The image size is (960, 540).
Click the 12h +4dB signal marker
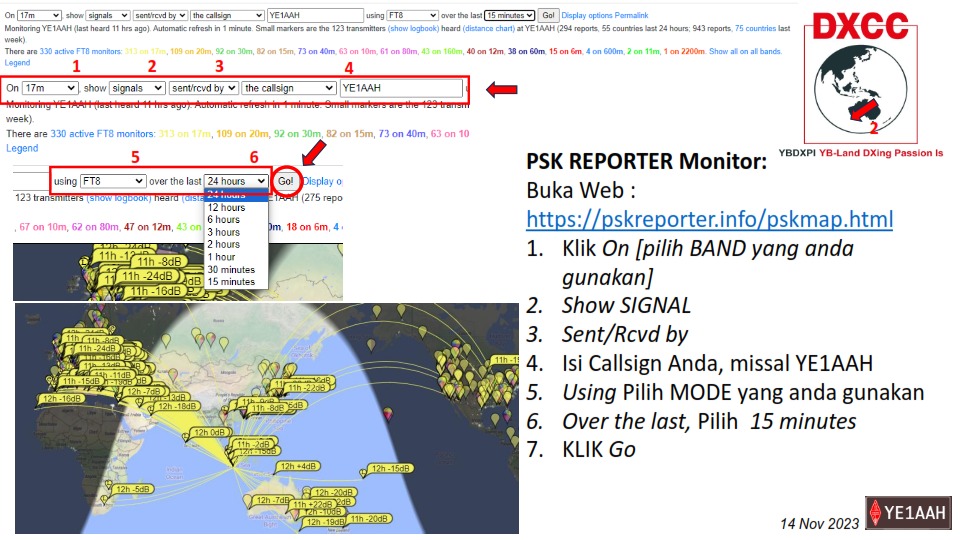(298, 467)
